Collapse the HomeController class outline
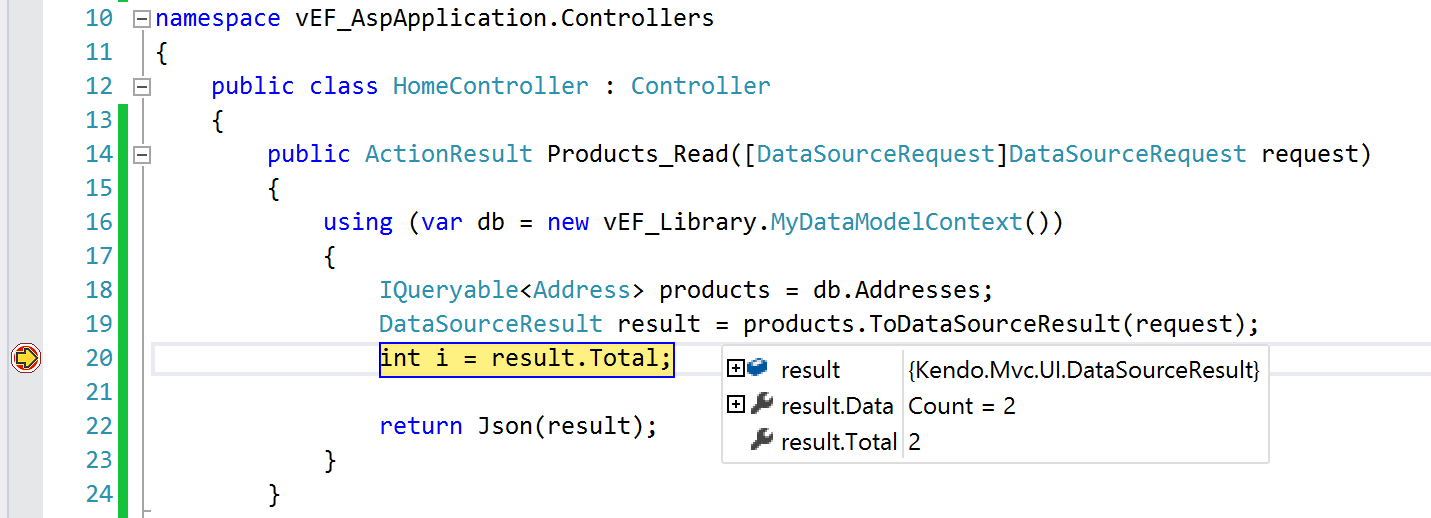Image resolution: width=1431 pixels, height=518 pixels. (141, 86)
